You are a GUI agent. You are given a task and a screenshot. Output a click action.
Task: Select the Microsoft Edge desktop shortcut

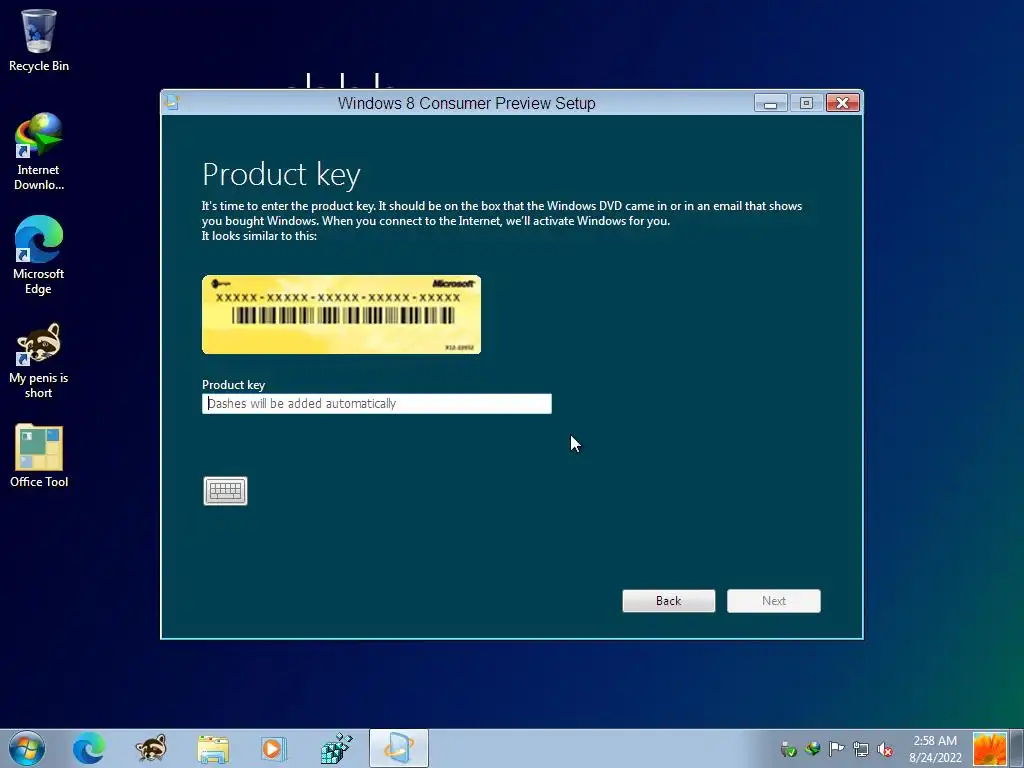[x=39, y=255]
